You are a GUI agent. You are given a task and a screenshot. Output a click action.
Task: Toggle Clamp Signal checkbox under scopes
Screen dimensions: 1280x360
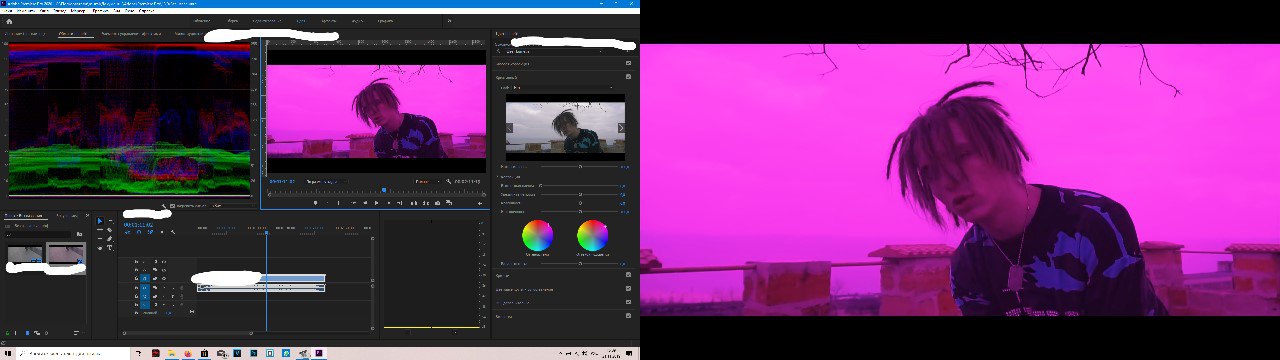pyautogui.click(x=172, y=206)
